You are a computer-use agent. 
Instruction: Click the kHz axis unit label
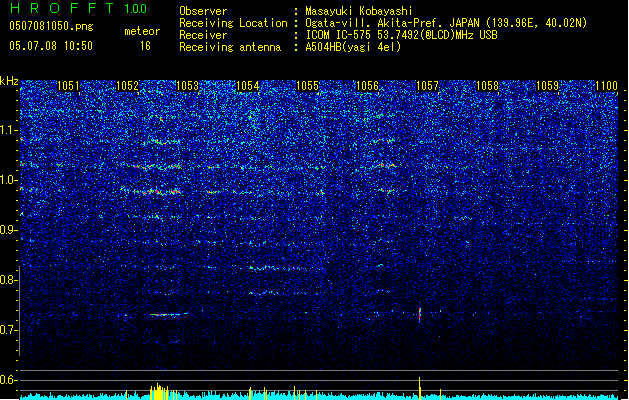(9, 81)
